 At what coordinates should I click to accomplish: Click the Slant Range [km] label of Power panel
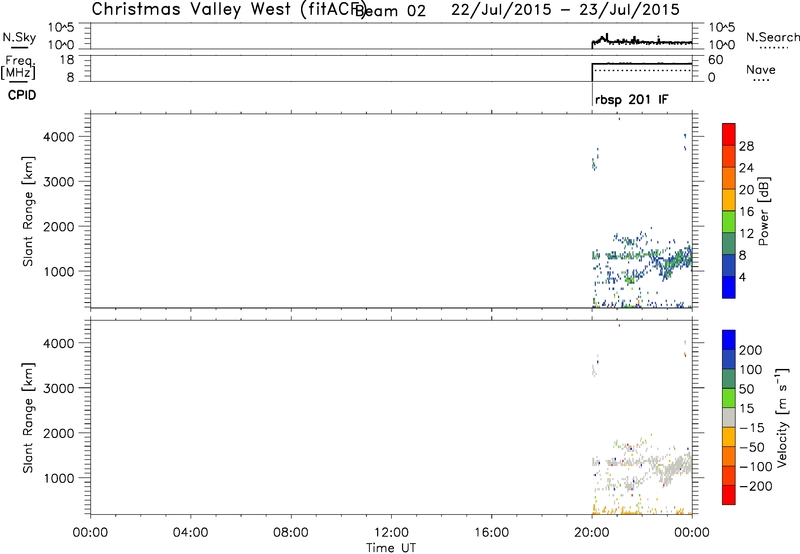point(28,211)
